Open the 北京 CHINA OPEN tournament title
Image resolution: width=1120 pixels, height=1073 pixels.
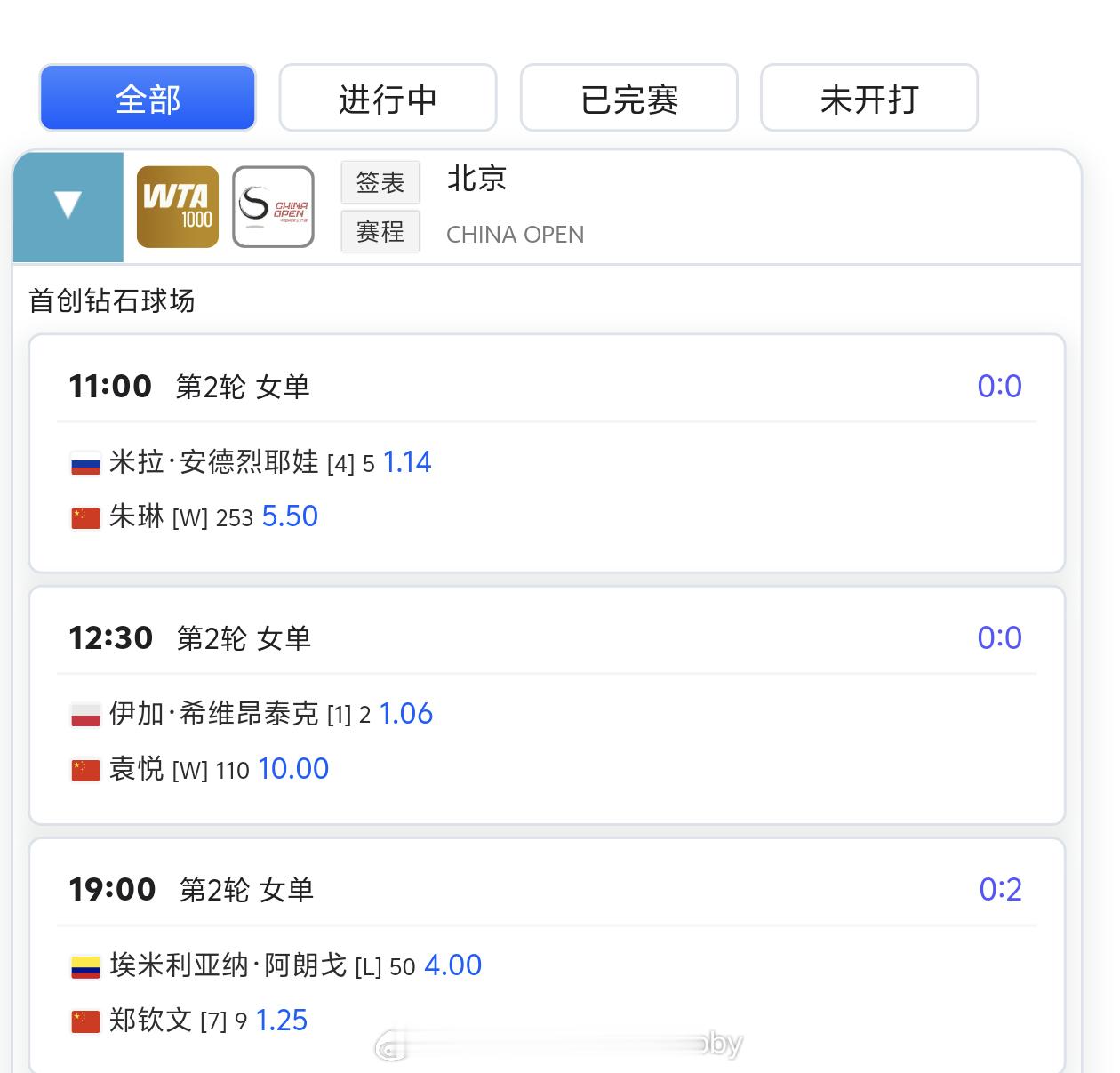coord(516,205)
